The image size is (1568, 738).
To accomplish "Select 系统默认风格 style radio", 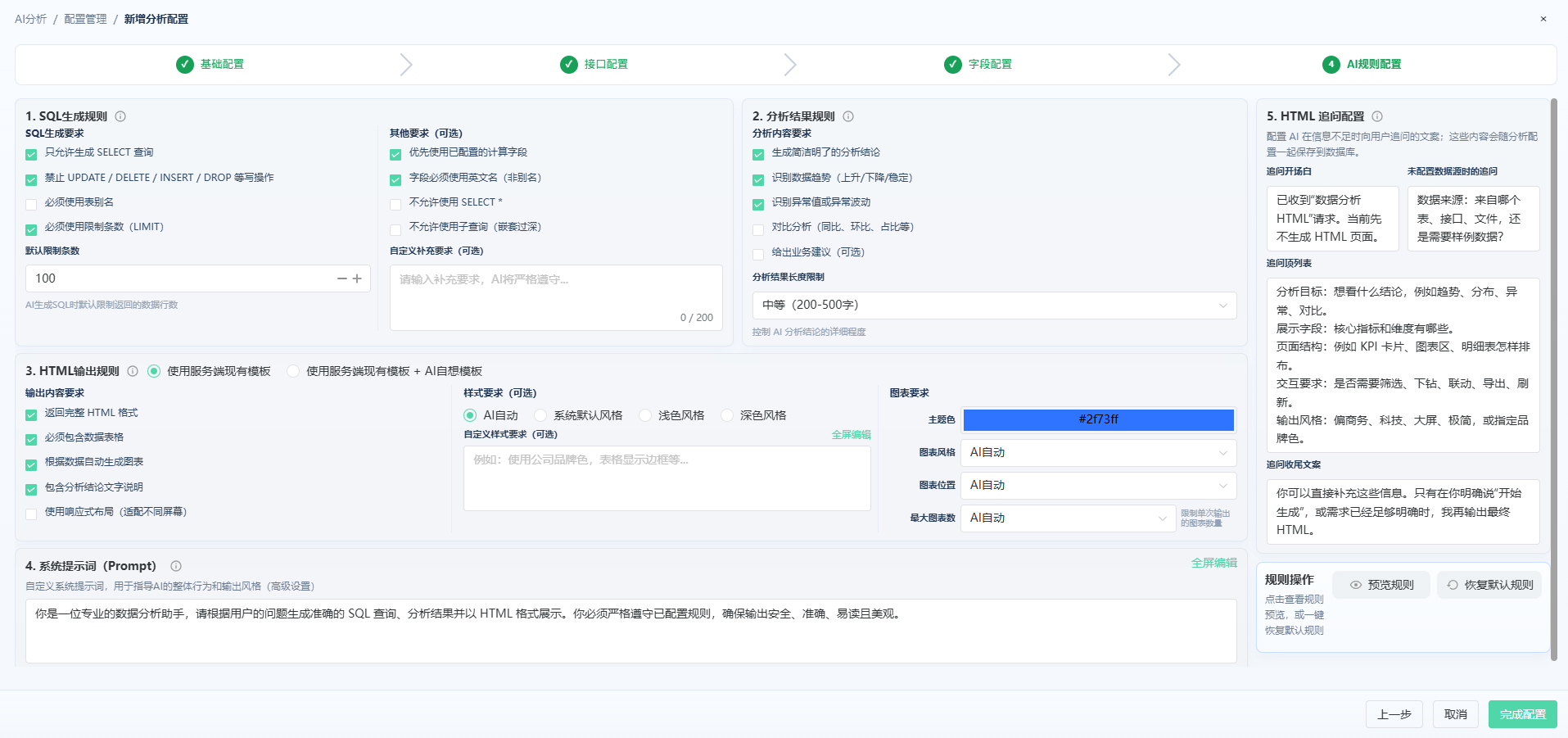I will coord(540,415).
